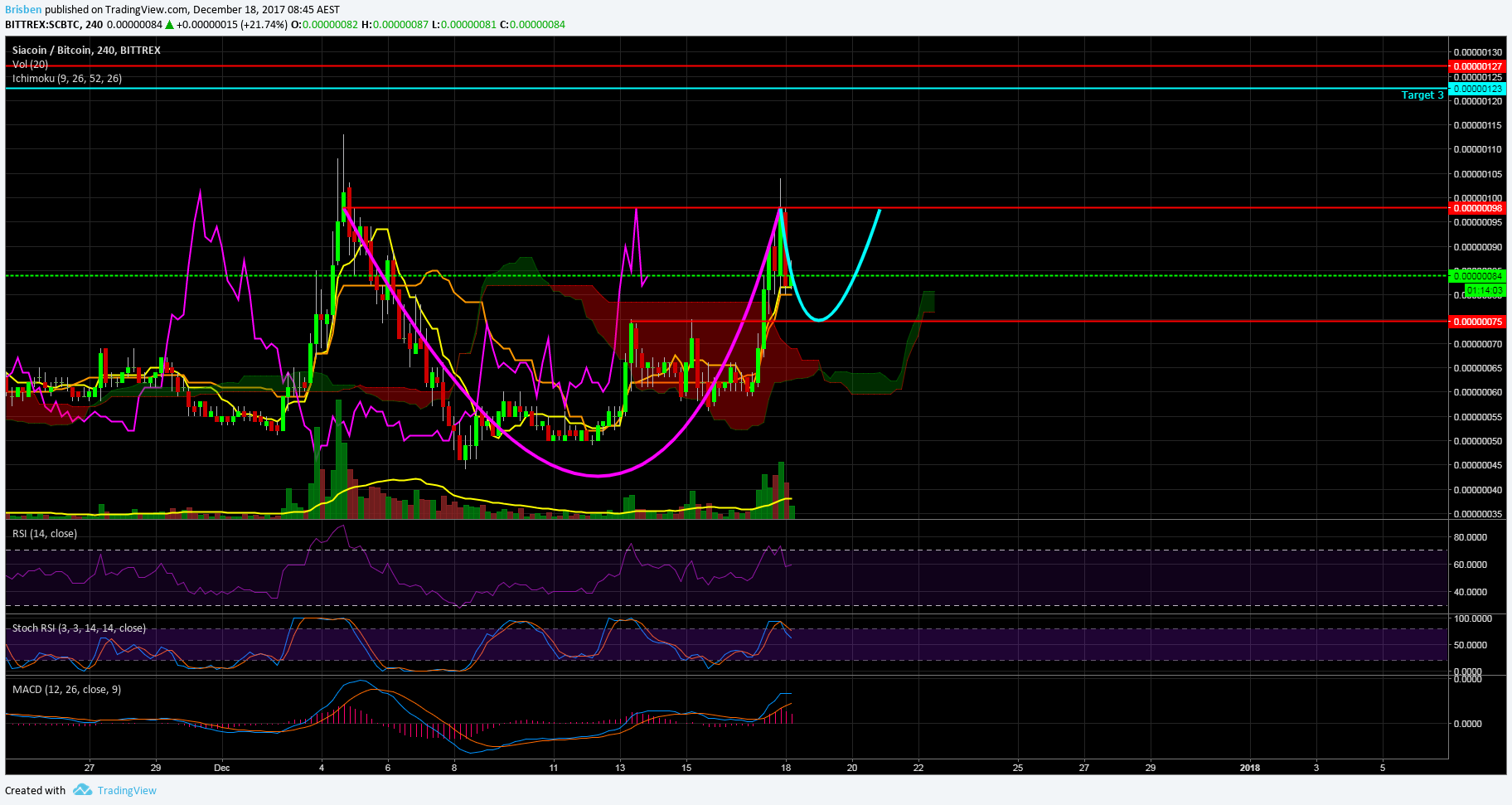The height and width of the screenshot is (805, 1512).
Task: Click the Dec label on the date axis
Action: pyautogui.click(x=221, y=768)
